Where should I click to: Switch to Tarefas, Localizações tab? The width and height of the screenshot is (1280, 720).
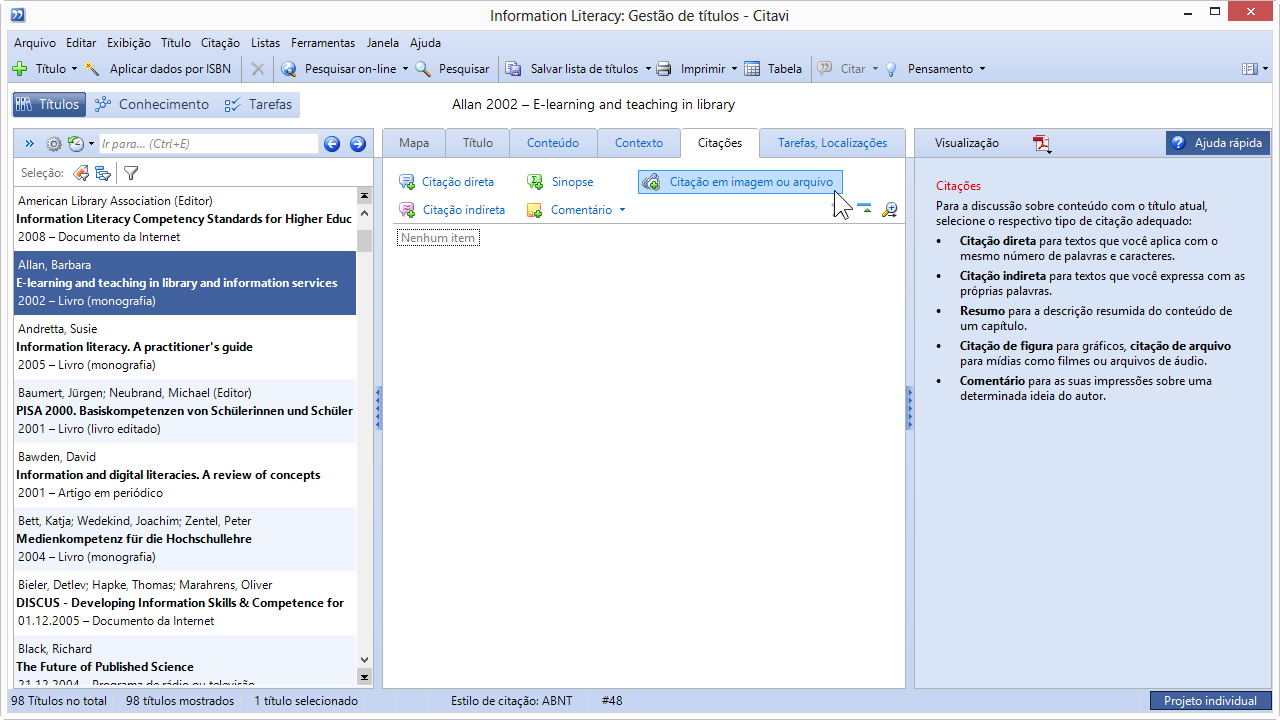point(832,143)
